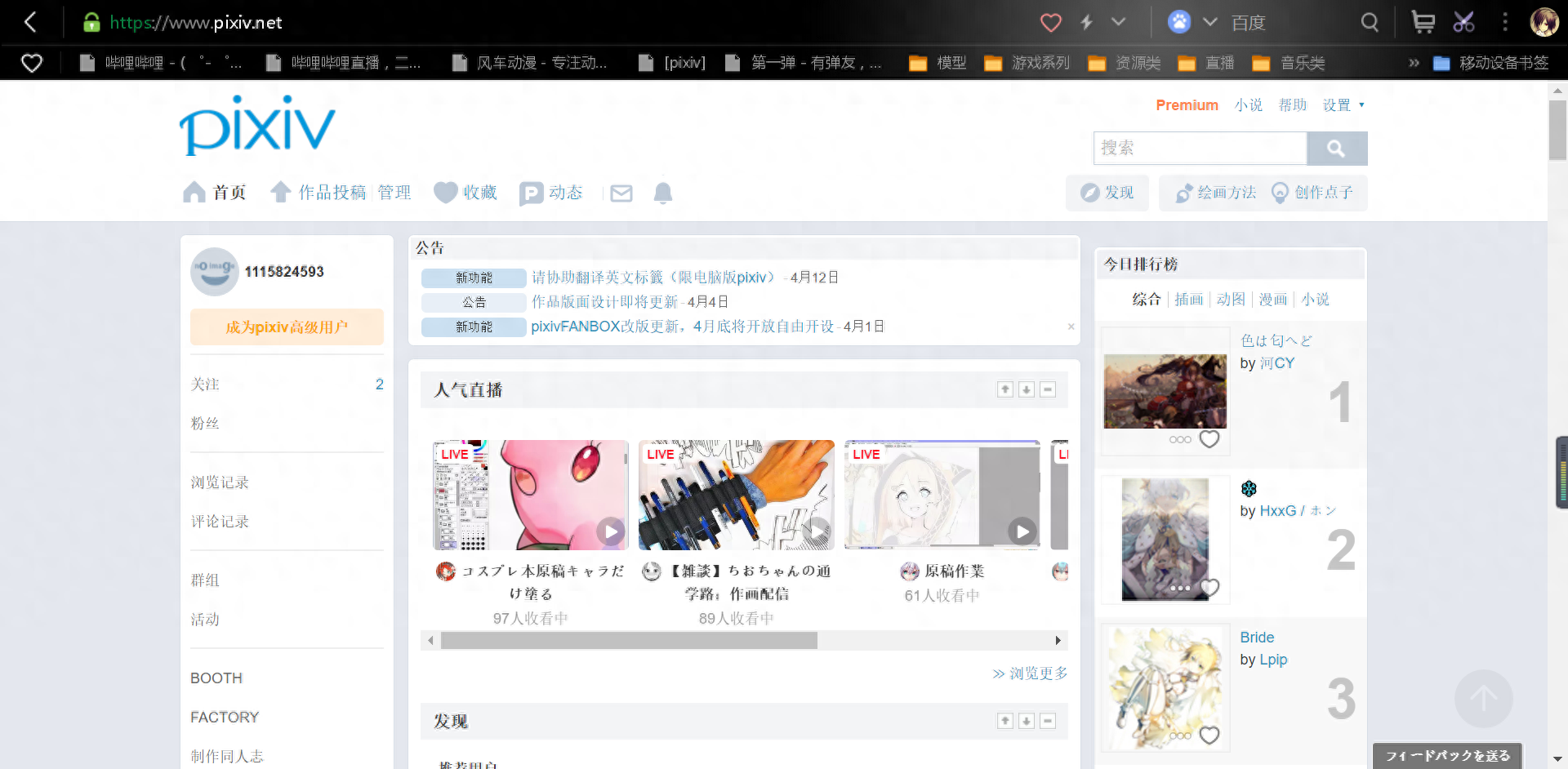Click the pixiv messages envelope icon

click(x=621, y=193)
